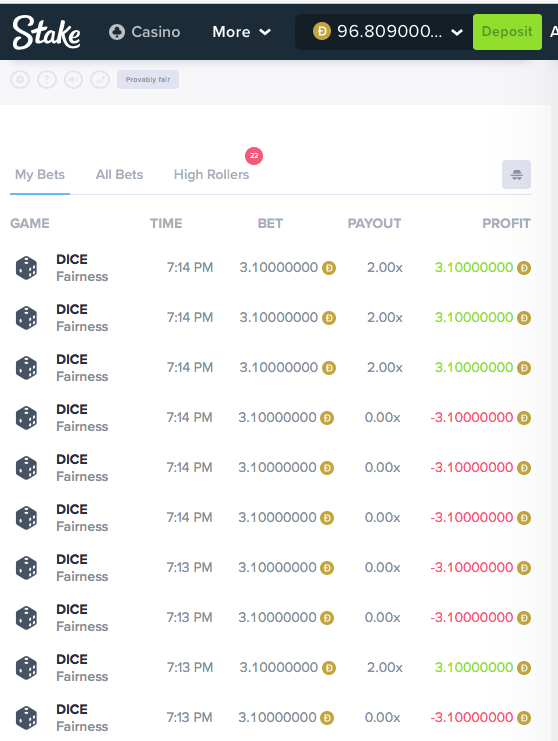Click the Casino club-suit icon
Screen dimensions: 558x741
coord(117,32)
